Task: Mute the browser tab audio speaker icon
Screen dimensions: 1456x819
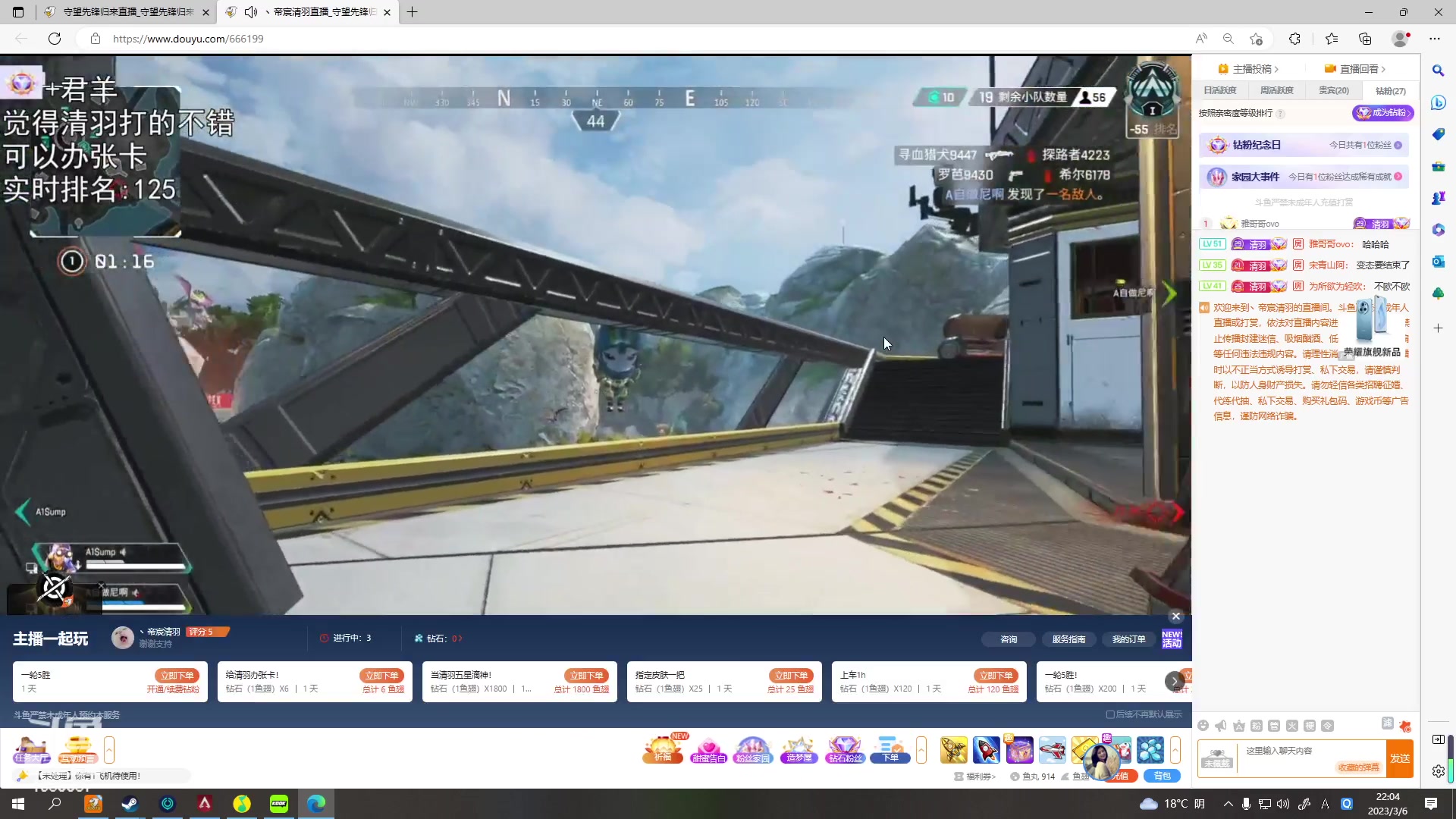Action: tap(250, 12)
